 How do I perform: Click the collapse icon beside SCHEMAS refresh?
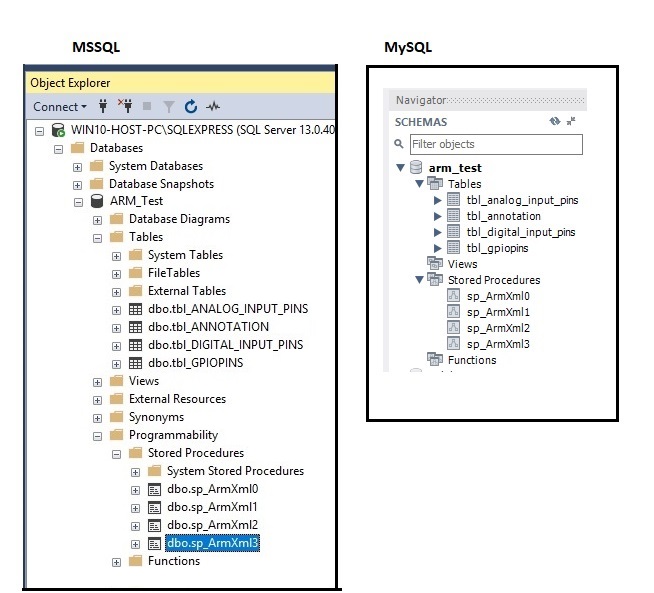click(x=571, y=121)
